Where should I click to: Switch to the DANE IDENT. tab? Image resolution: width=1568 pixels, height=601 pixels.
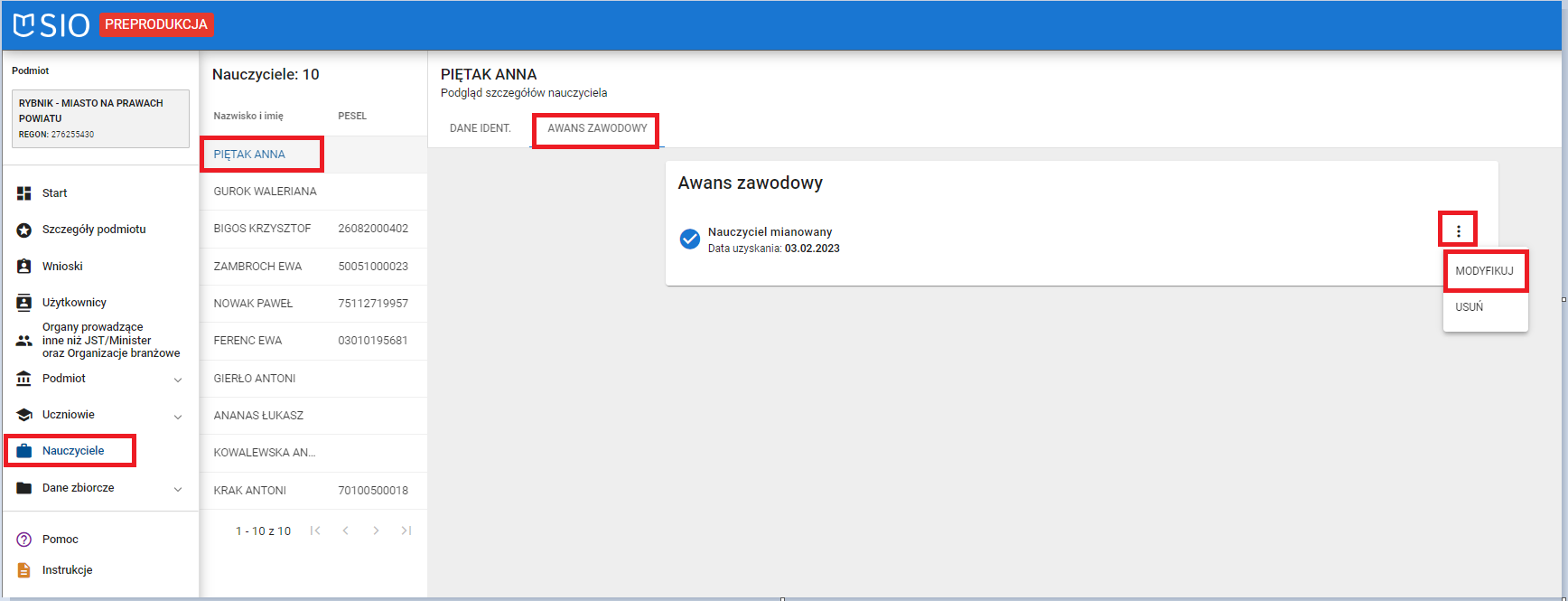click(x=480, y=128)
